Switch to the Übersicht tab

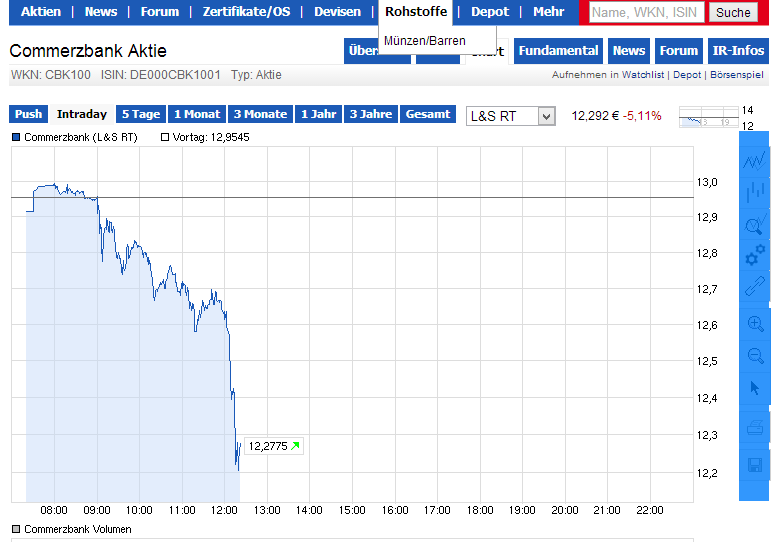pyautogui.click(x=361, y=51)
